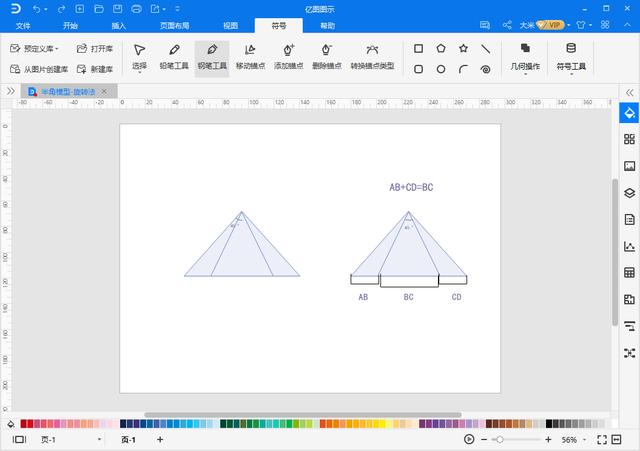
Task: Open the table panel in right sidebar
Action: tap(629, 273)
